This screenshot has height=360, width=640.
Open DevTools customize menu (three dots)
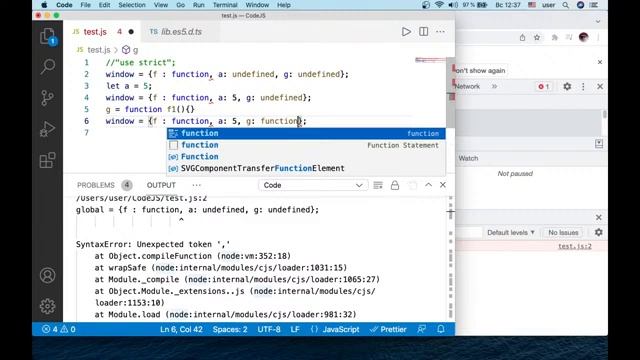583,87
